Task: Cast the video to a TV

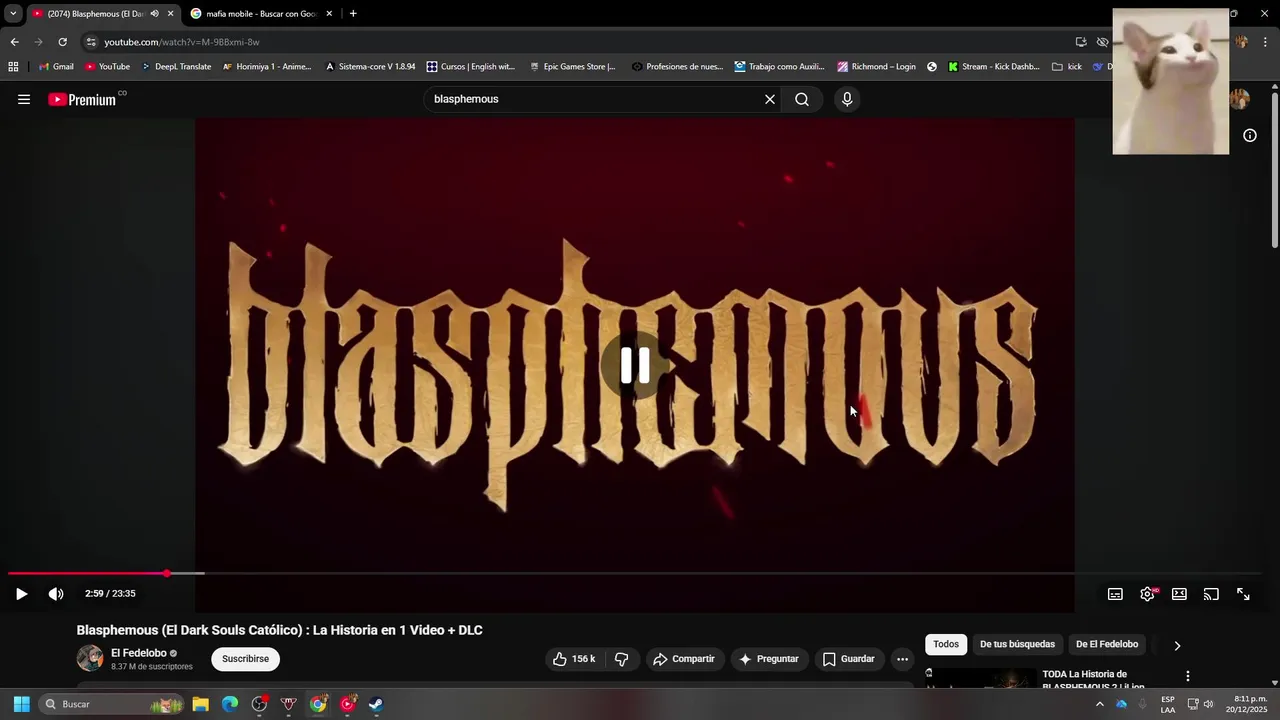Action: tap(1211, 594)
